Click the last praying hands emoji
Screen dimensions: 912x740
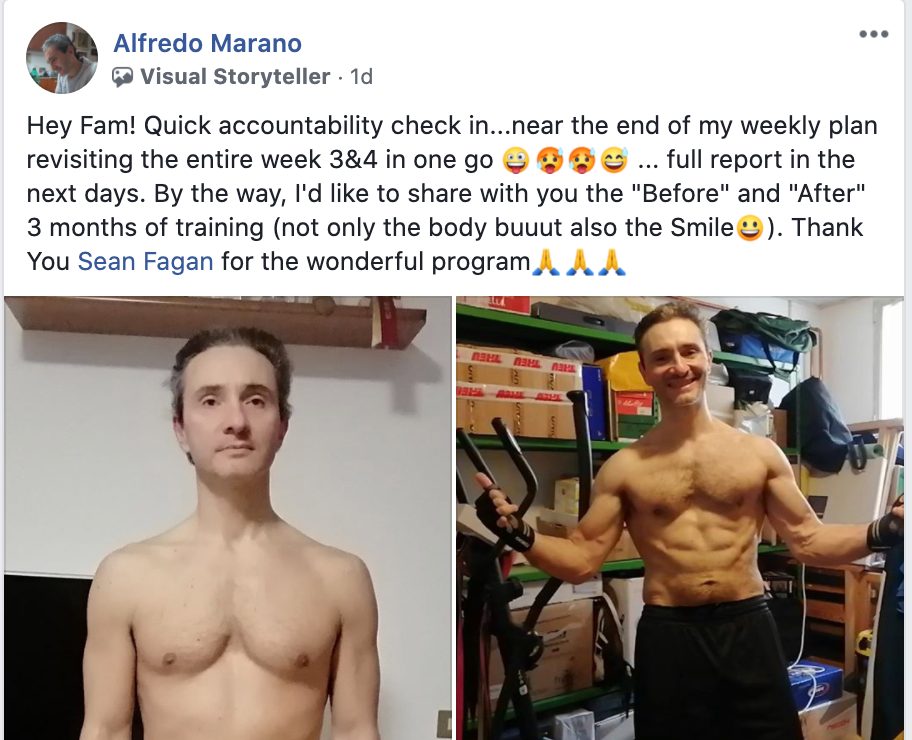[612, 262]
